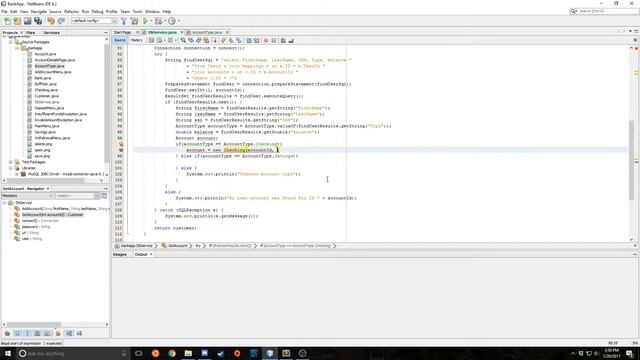Viewport: 640px width, 360px height.
Task: Collapse the Source Packages tree node
Action: (11, 42)
